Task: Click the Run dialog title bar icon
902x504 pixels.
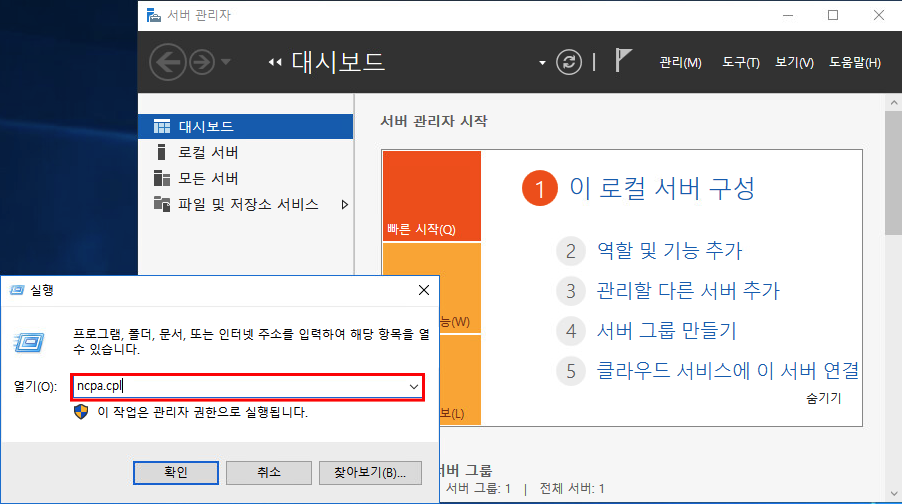Action: tap(17, 291)
